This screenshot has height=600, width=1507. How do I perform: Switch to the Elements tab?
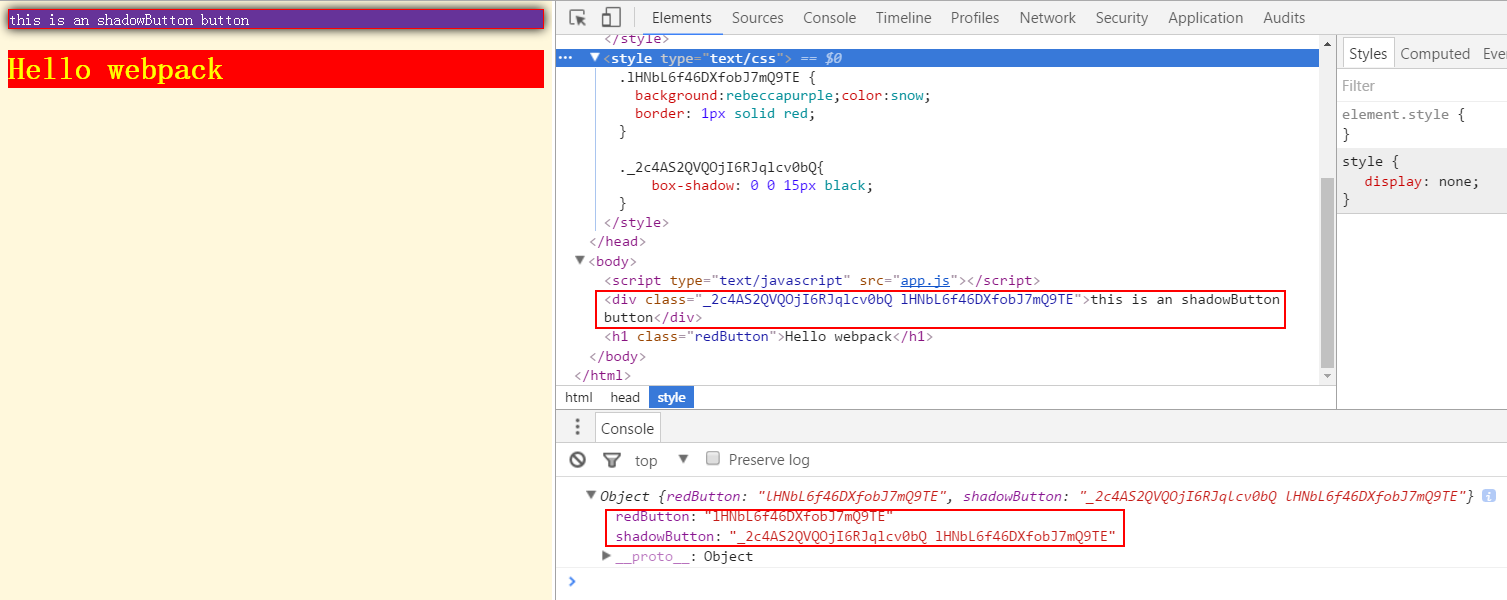pyautogui.click(x=682, y=17)
